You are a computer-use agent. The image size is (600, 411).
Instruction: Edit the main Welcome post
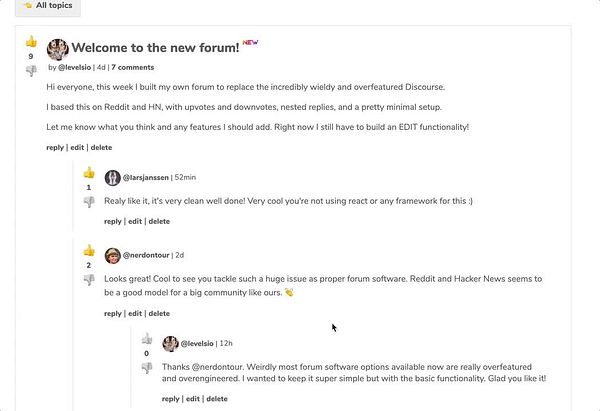(x=77, y=148)
